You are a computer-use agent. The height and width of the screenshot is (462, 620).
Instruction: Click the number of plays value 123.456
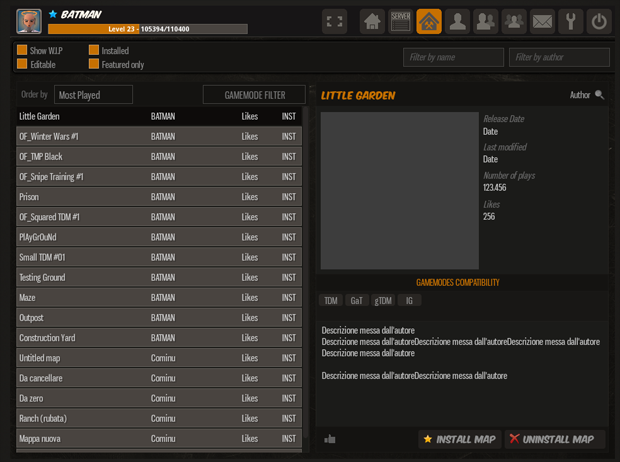[494, 187]
